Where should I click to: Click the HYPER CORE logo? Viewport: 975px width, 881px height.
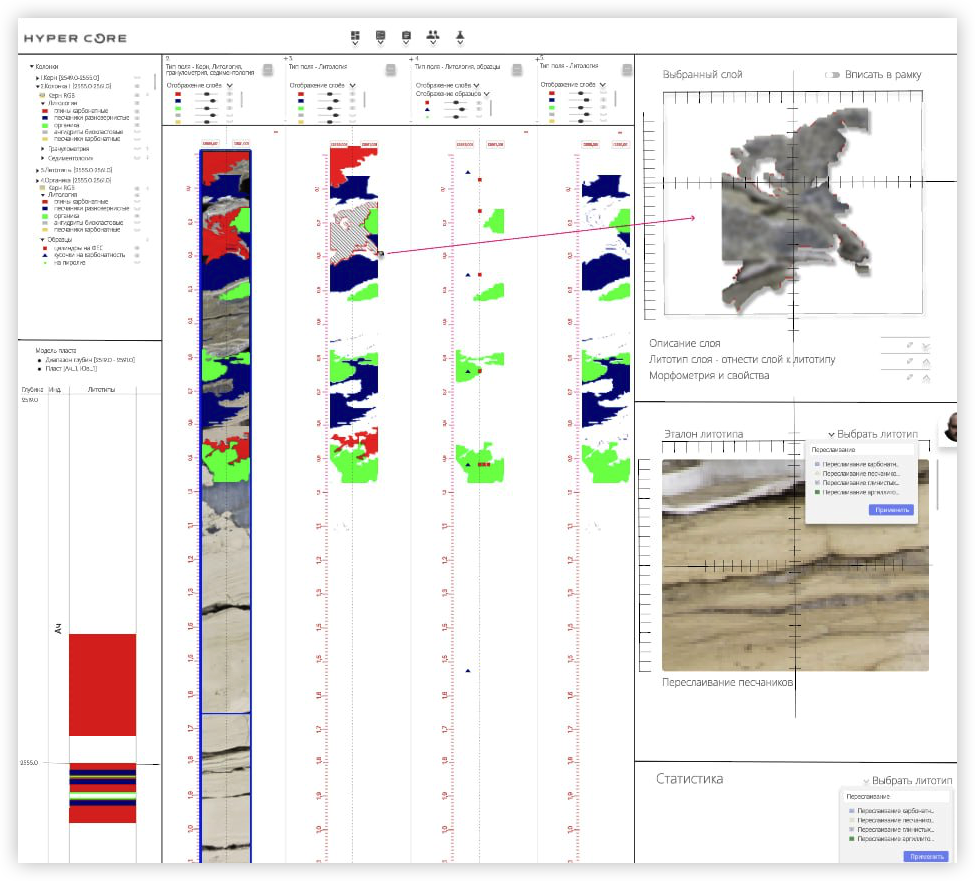point(75,38)
